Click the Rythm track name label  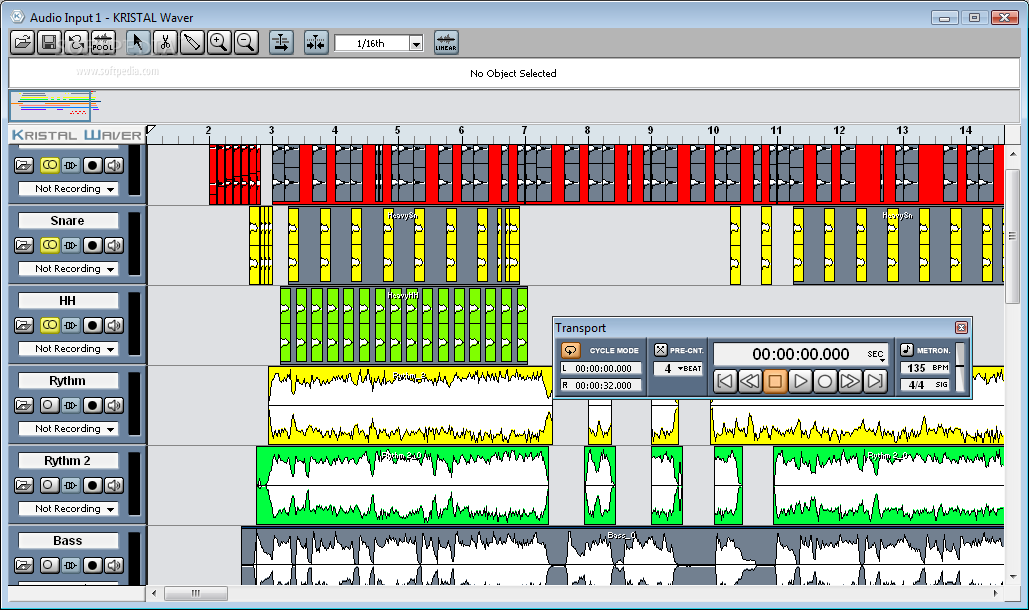click(x=68, y=380)
